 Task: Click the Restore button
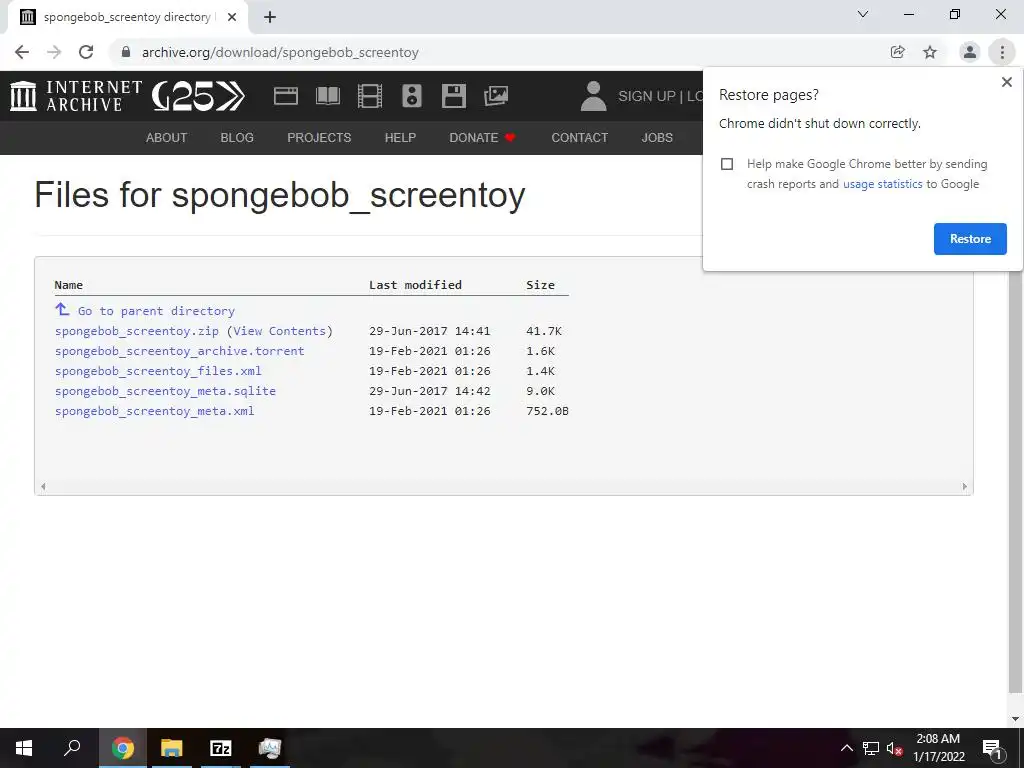[x=970, y=239]
